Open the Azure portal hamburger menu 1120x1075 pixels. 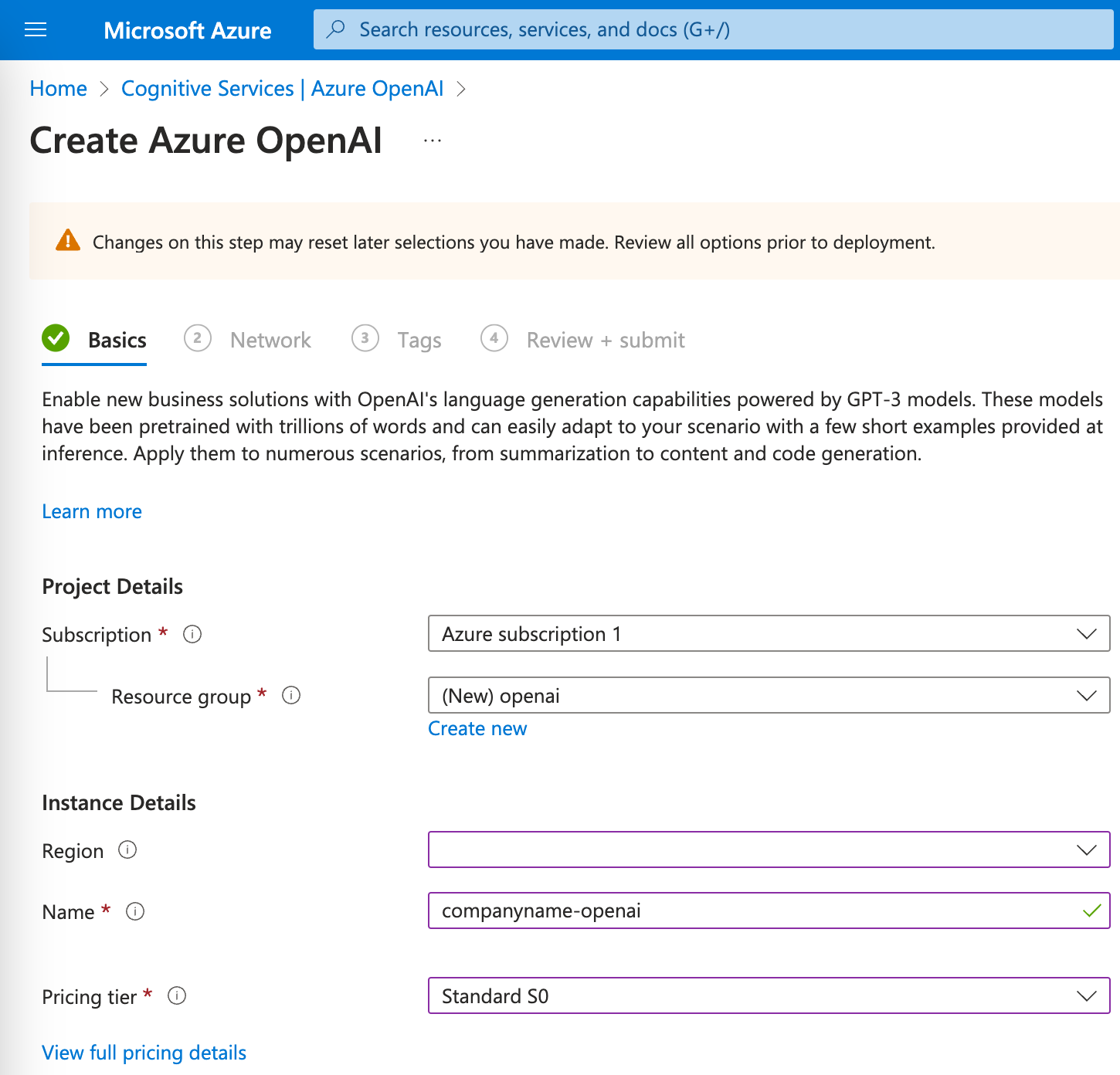coord(36,29)
